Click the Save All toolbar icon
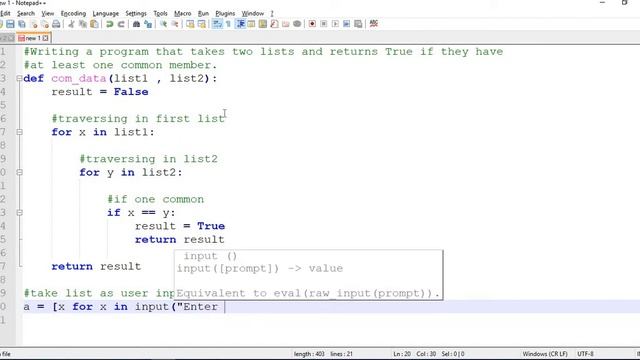This screenshot has height=360, width=640. (x=22, y=24)
